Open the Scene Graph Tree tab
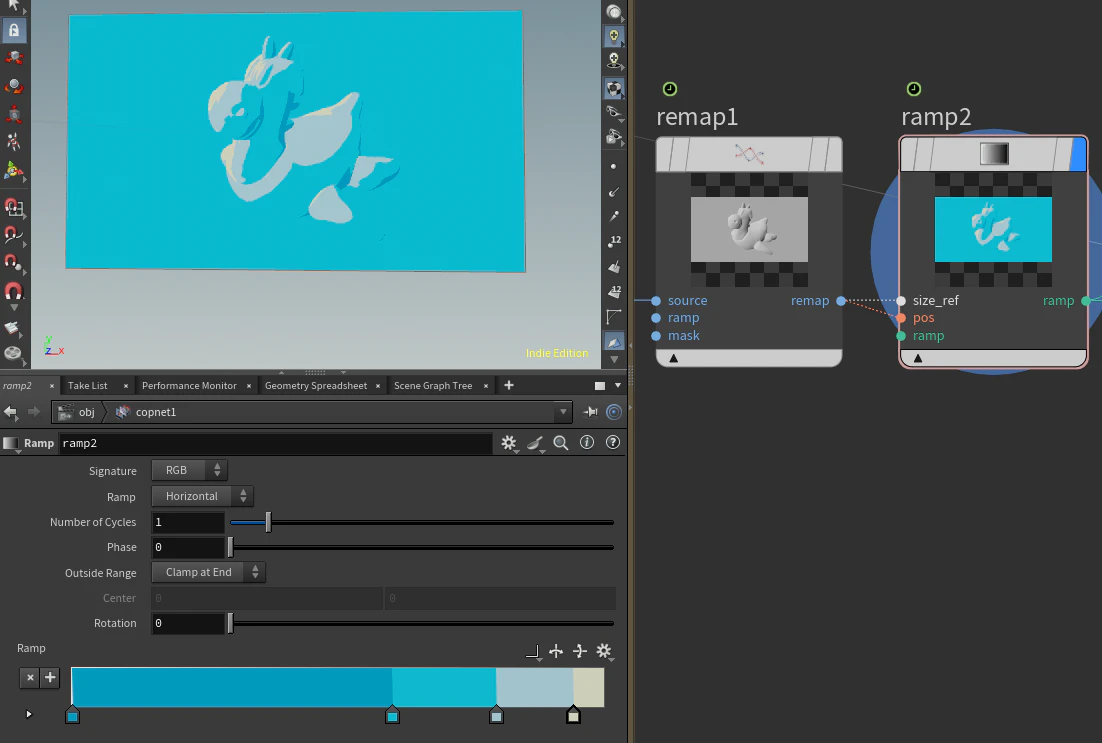 433,386
